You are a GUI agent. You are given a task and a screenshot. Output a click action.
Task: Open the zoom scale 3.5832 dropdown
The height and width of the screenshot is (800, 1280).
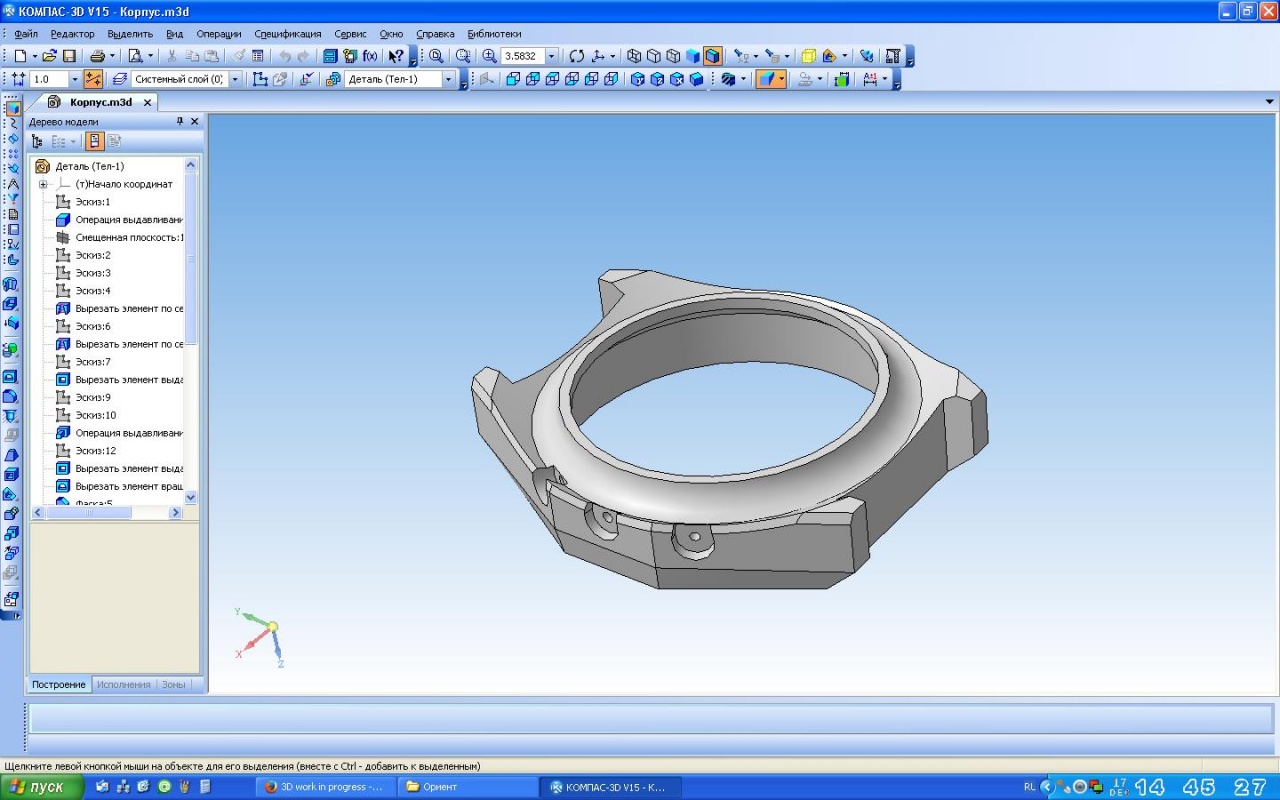tap(551, 56)
